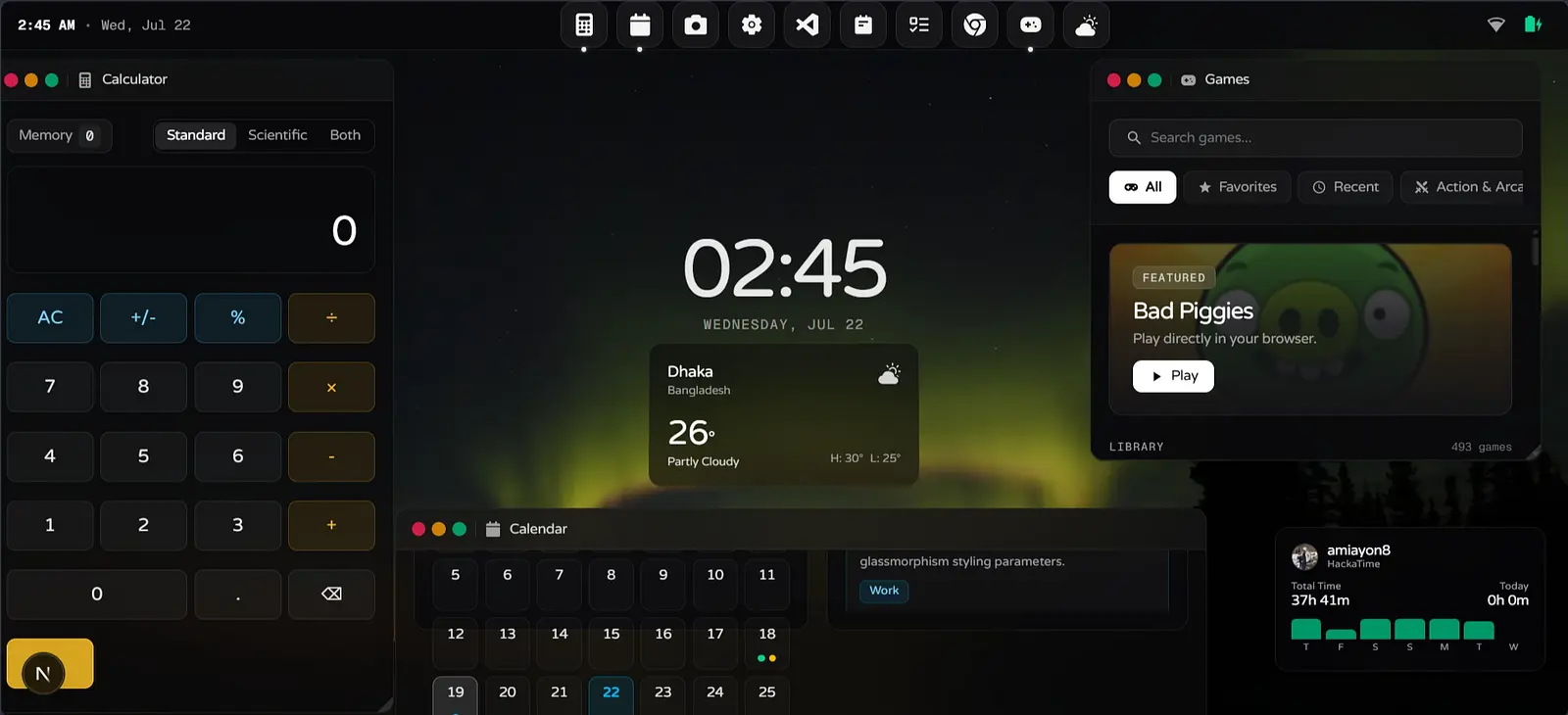
Task: Click the percent key
Action: [237, 317]
